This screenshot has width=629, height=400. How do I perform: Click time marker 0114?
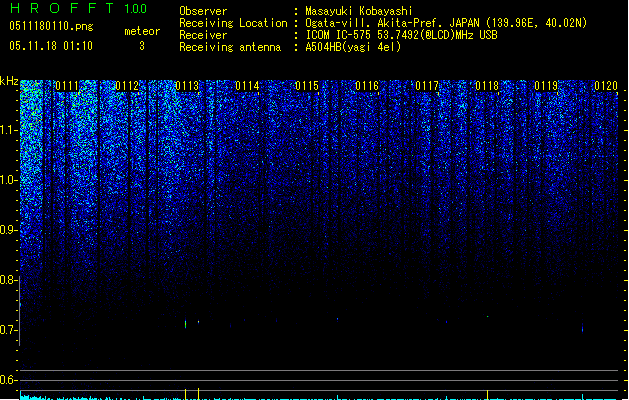tap(247, 86)
